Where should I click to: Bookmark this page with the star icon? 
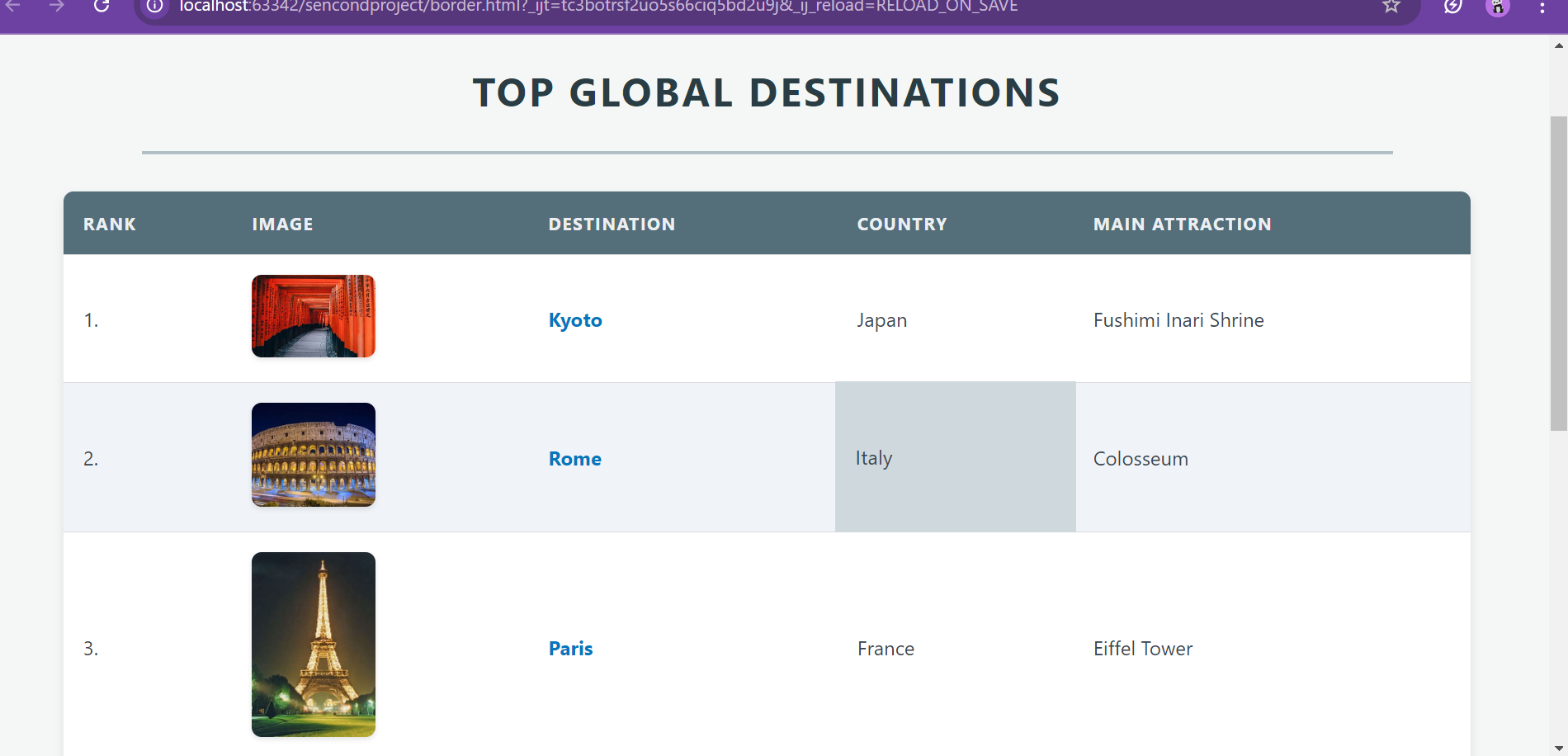(x=1391, y=6)
